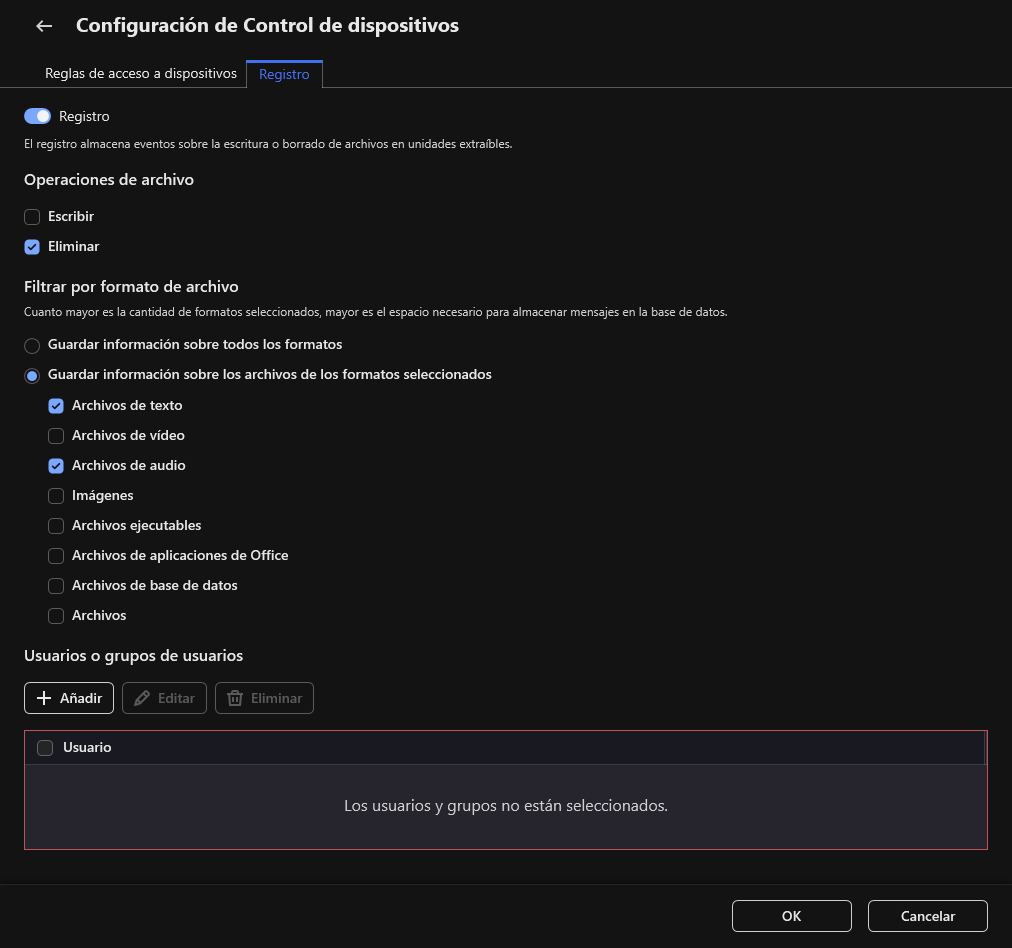This screenshot has width=1012, height=948.
Task: Uncheck Archivos de texto
Action: [x=56, y=405]
